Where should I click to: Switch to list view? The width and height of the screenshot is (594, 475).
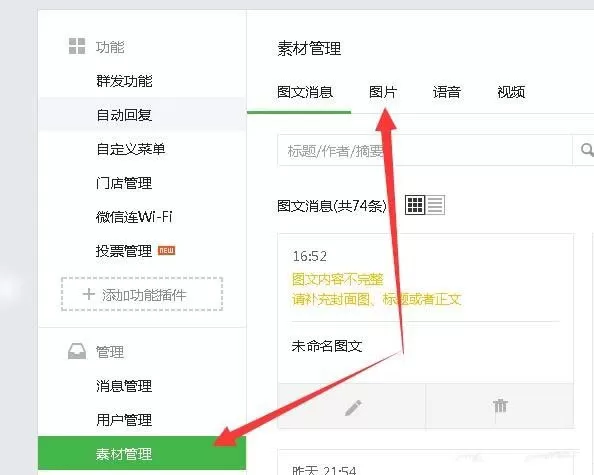(435, 205)
